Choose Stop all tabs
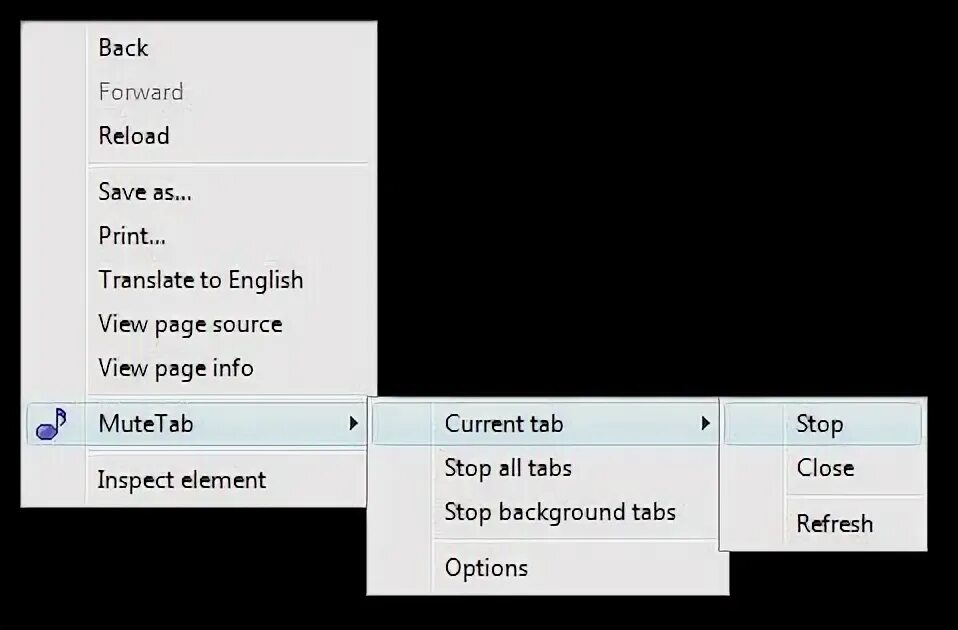This screenshot has height=630, width=958. (x=508, y=468)
